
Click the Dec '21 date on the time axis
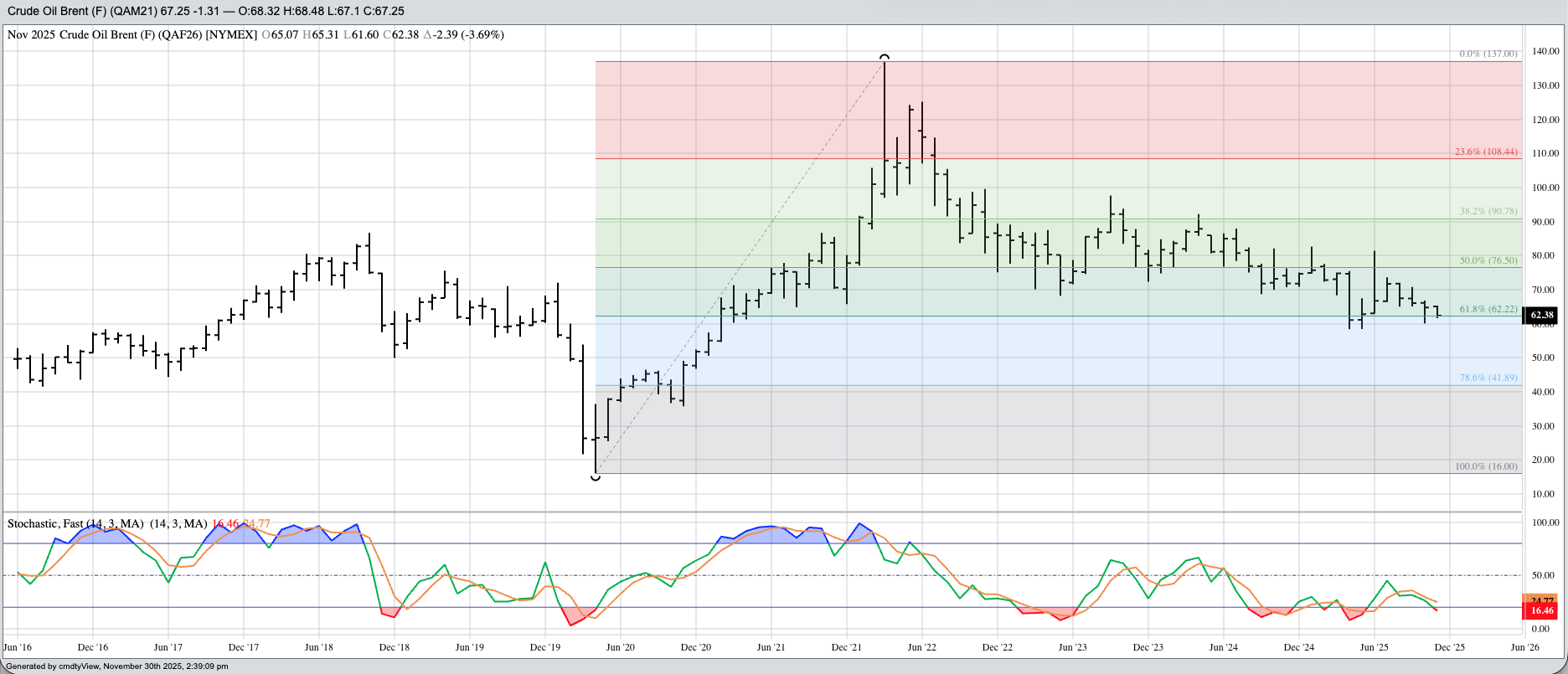(846, 647)
